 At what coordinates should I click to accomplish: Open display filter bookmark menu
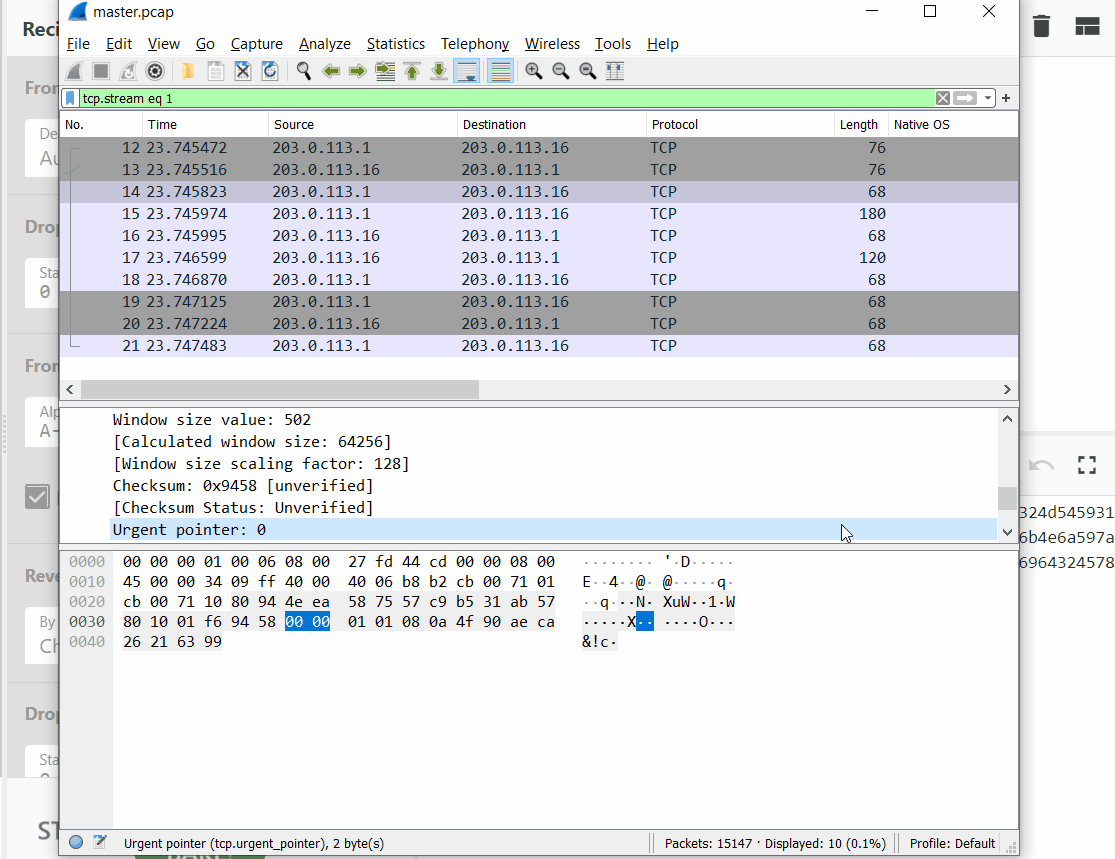pyautogui.click(x=70, y=98)
